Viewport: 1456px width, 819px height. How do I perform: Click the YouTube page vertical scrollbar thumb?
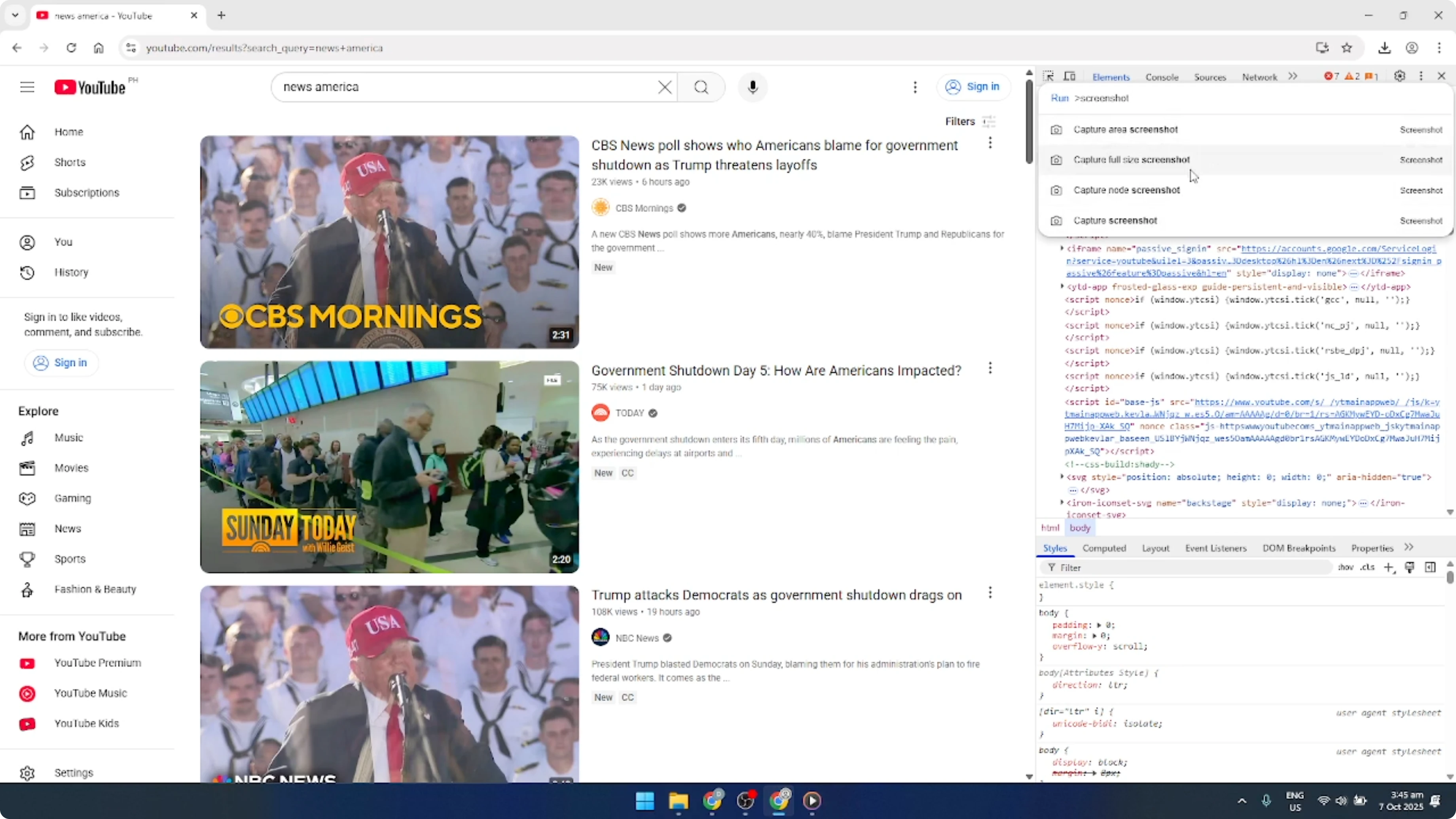pyautogui.click(x=1029, y=121)
